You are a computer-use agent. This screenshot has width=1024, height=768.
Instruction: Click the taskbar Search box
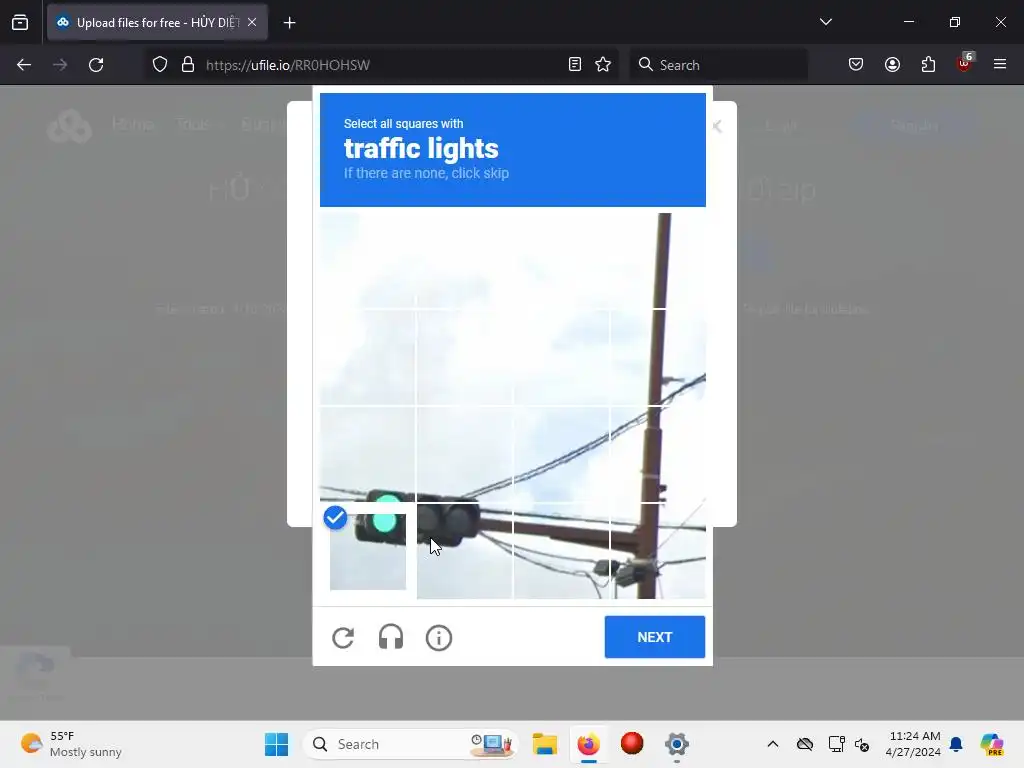pos(410,744)
